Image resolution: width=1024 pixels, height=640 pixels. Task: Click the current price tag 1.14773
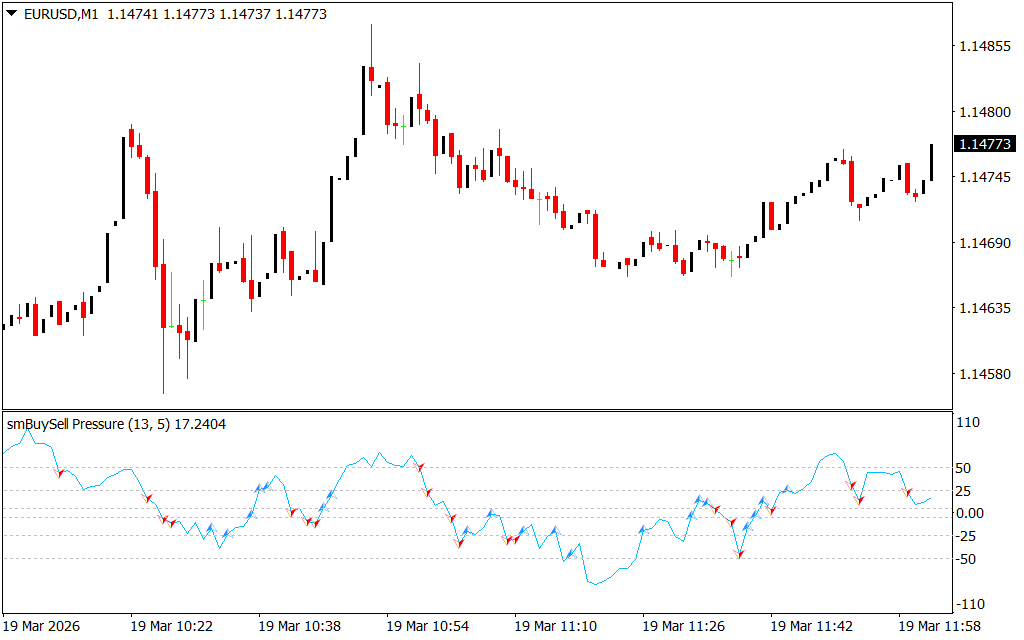[985, 145]
